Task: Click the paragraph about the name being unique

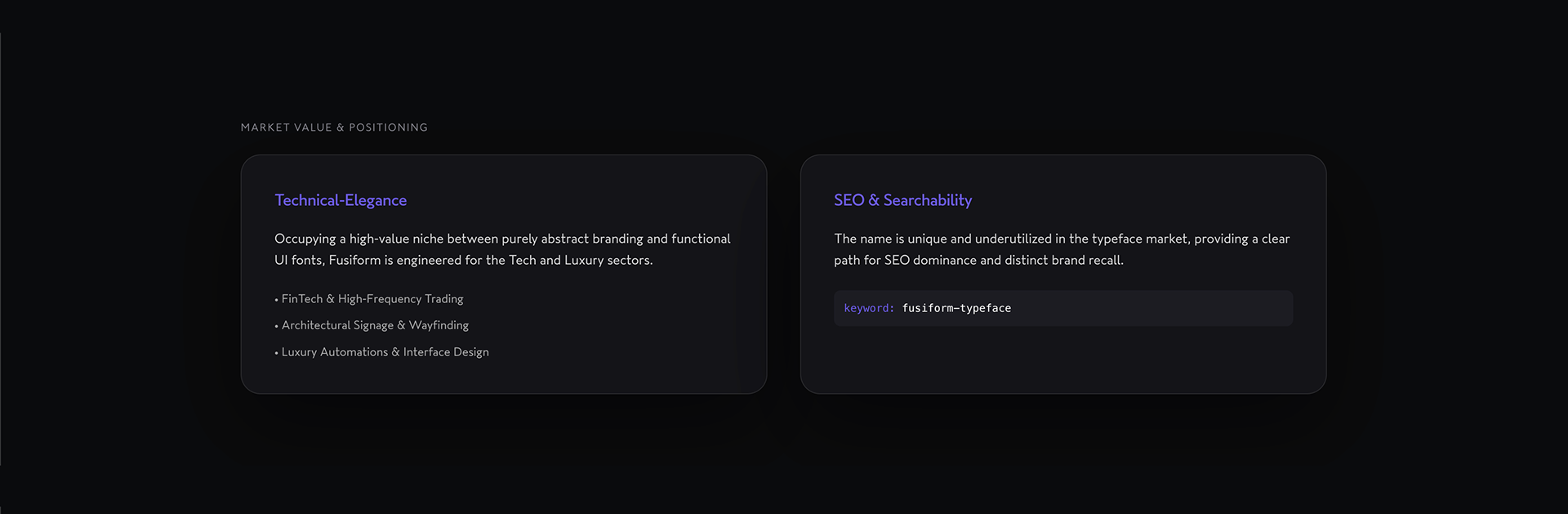Action: 1062,249
